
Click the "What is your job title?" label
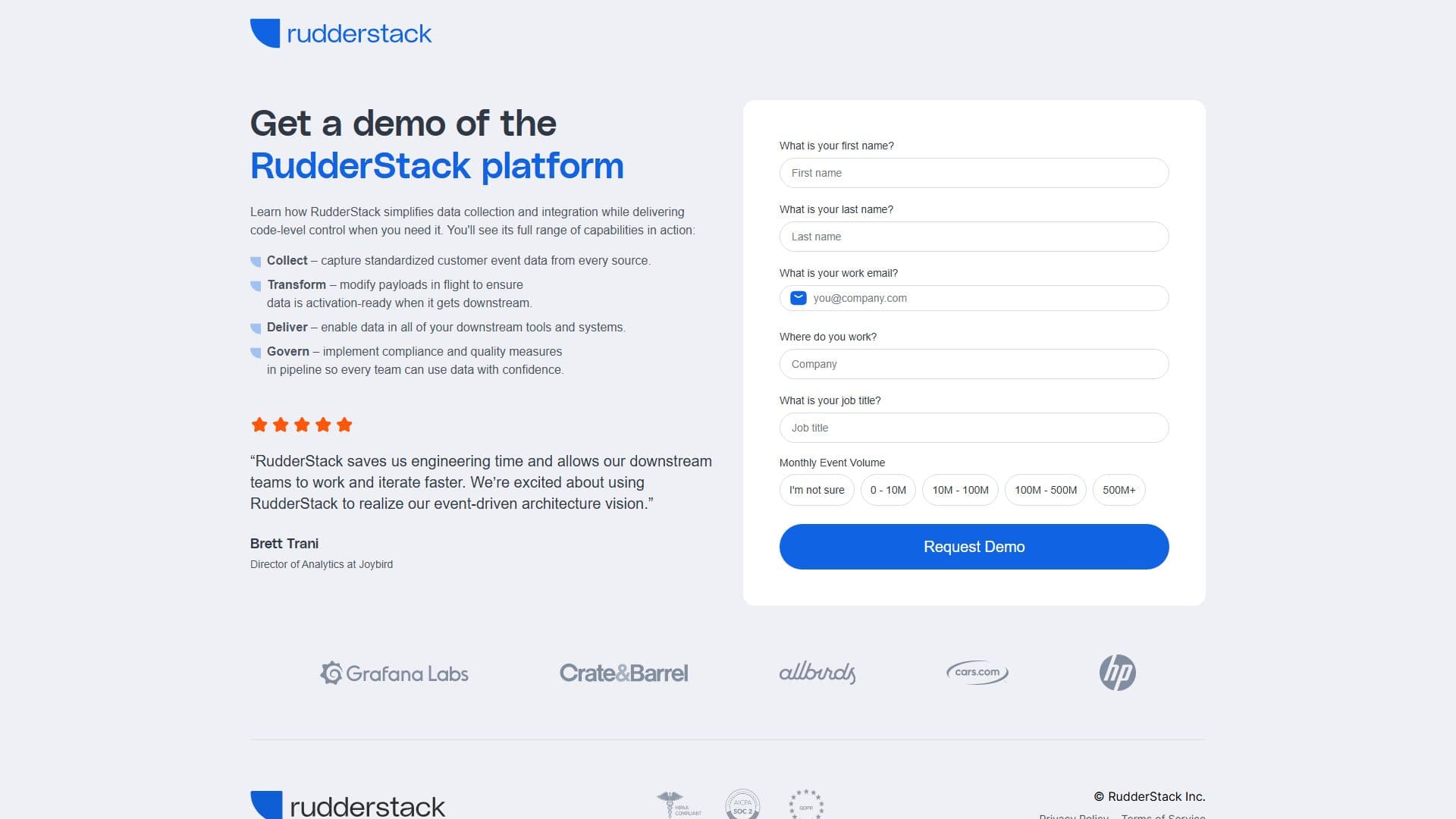click(x=830, y=400)
